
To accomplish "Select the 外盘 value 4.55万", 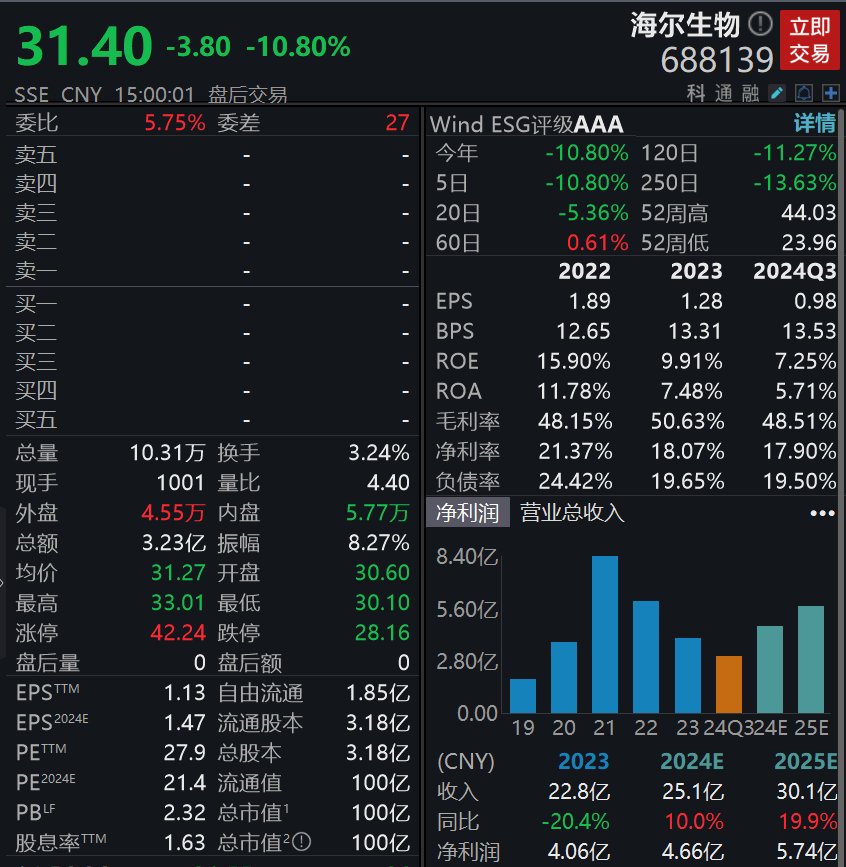I will click(173, 513).
